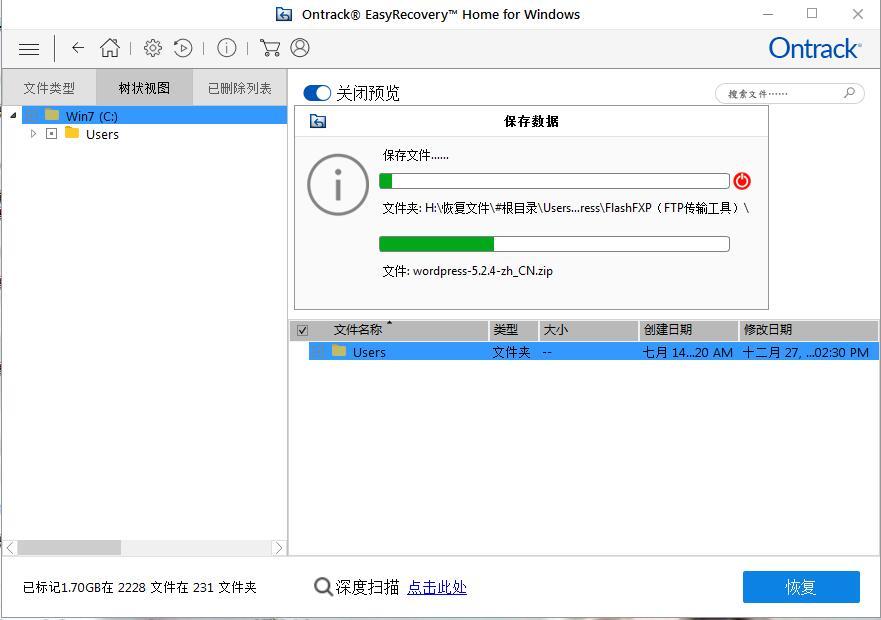Sort by 类型 column header
This screenshot has height=620, width=881.
click(514, 330)
